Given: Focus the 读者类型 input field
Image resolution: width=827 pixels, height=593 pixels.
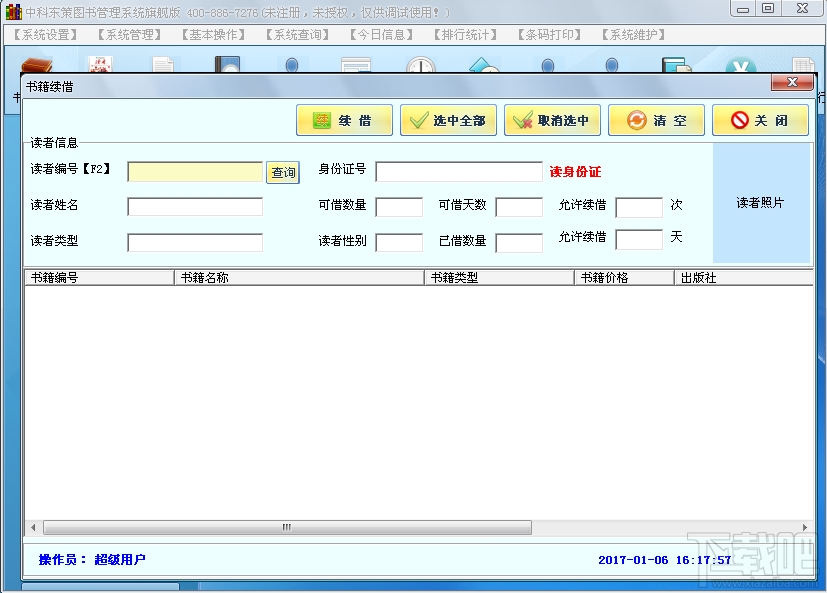Looking at the screenshot, I should (195, 242).
